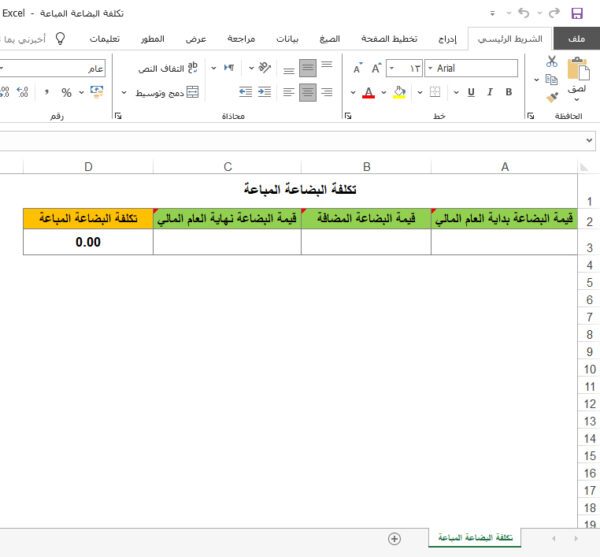Click the Cut scissors icon
The height and width of the screenshot is (557, 600).
pos(551,62)
